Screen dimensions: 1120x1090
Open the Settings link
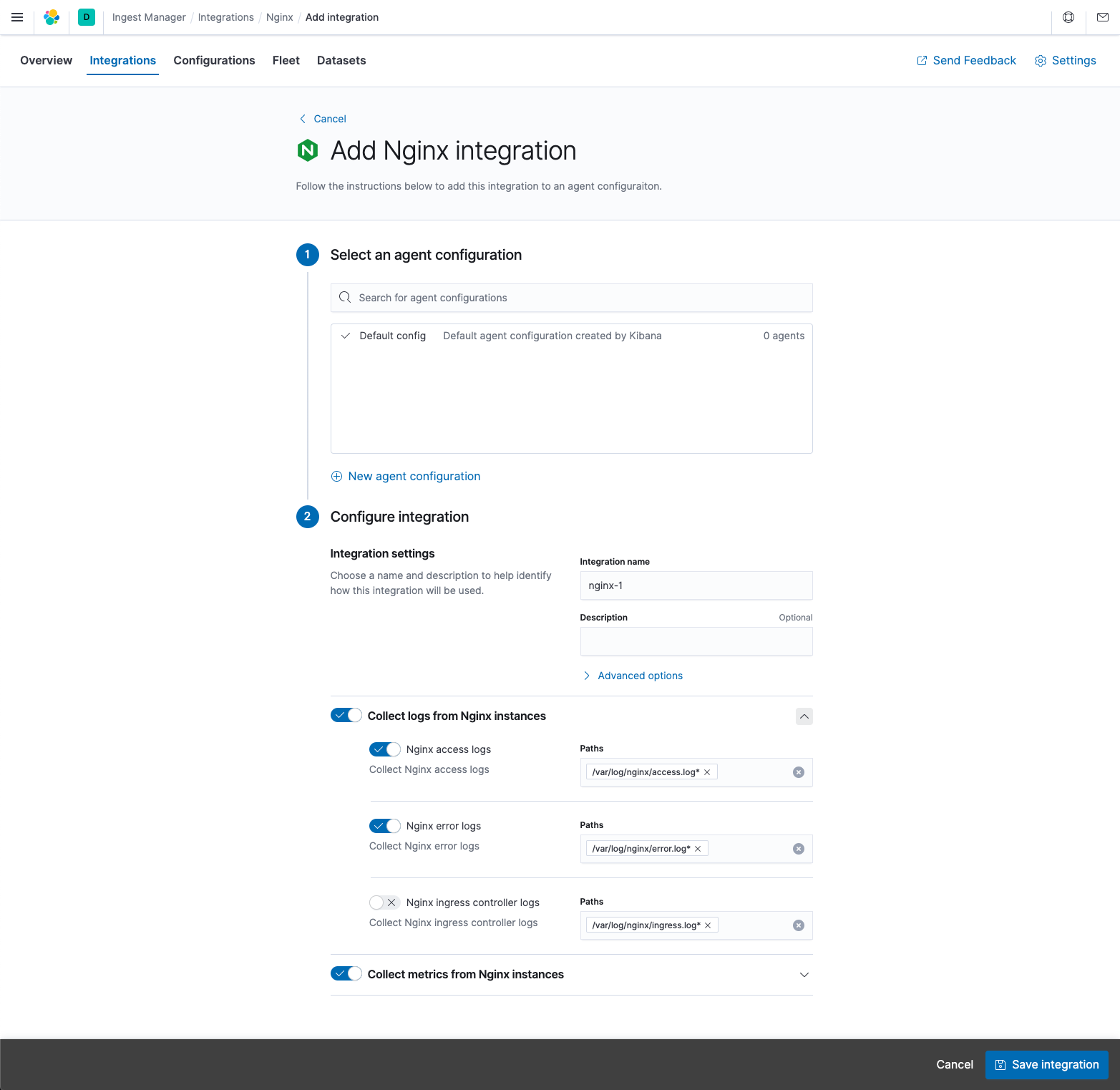1066,61
